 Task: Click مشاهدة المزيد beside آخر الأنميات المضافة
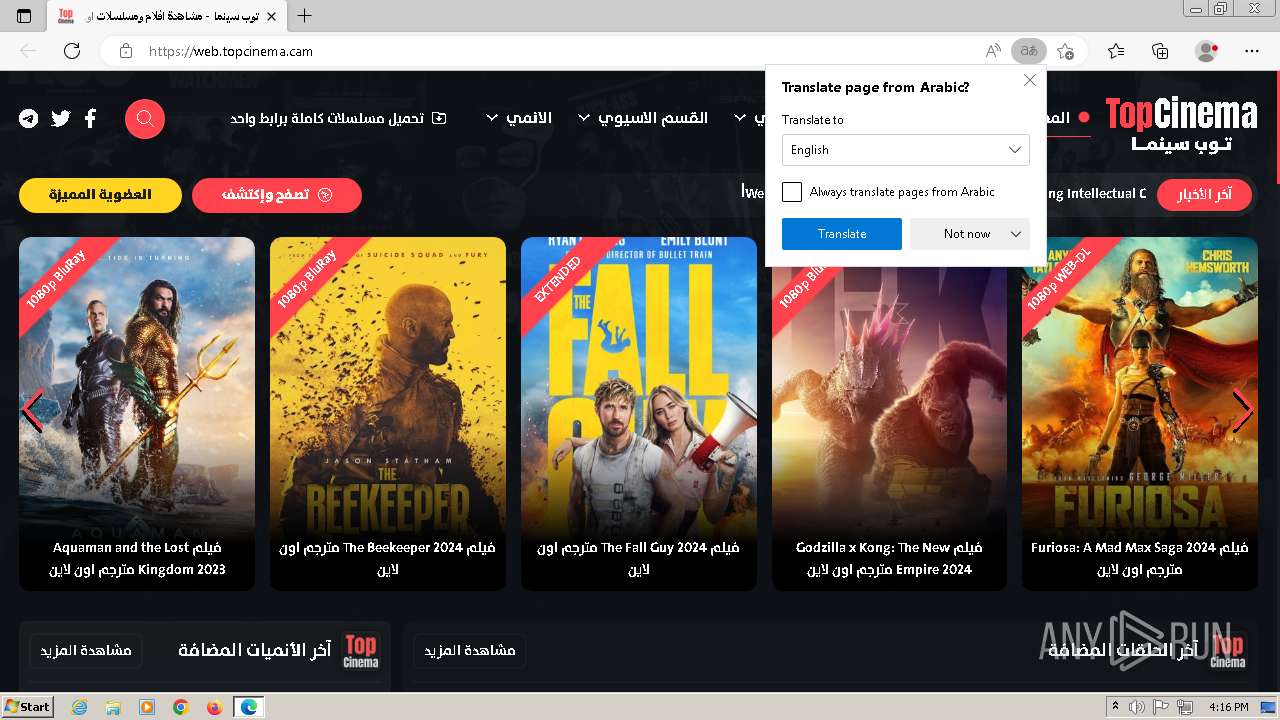point(85,651)
